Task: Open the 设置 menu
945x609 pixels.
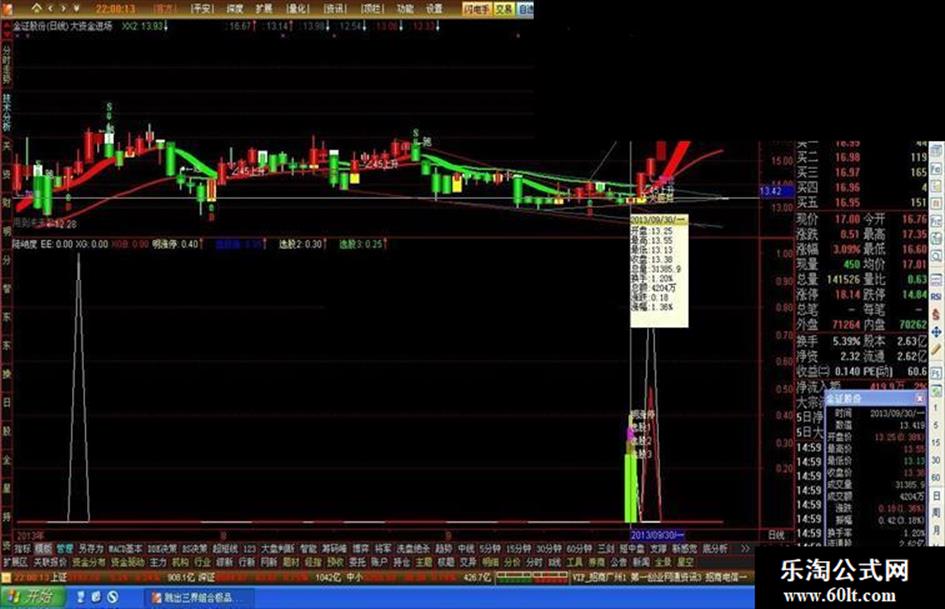Action: 434,9
